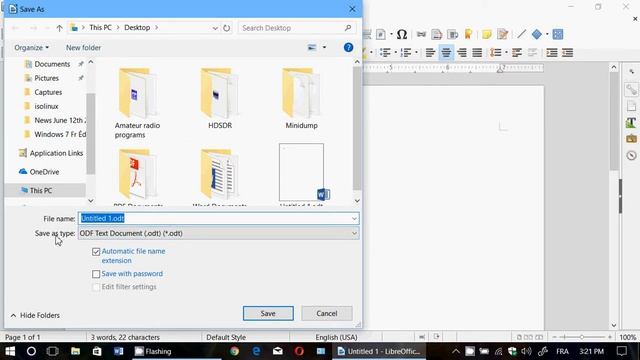Click the file list vertical scrollbar
This screenshot has width=640, height=360.
coord(357,129)
